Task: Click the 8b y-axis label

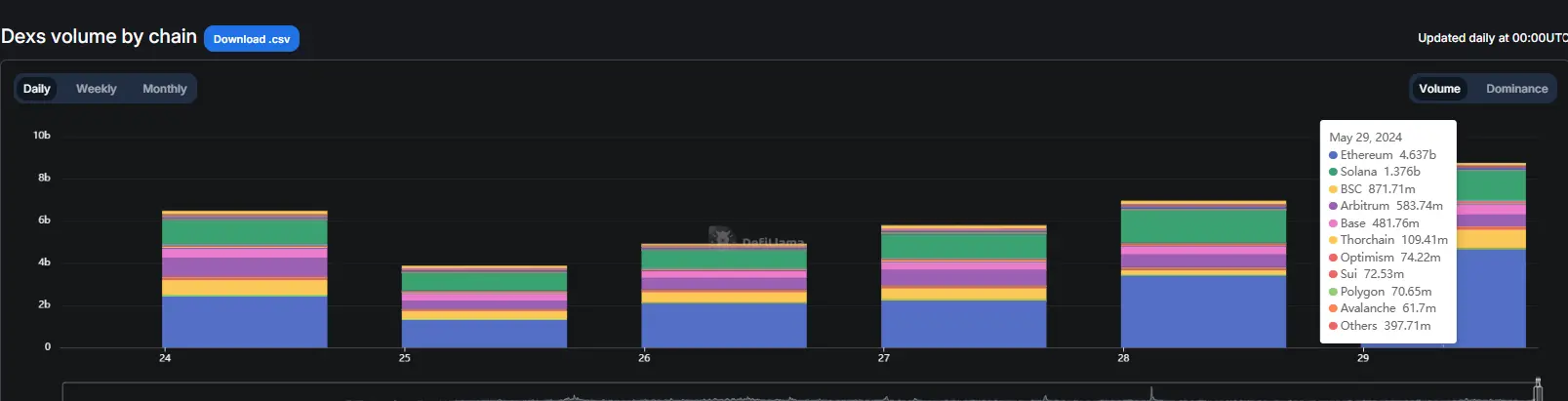Action: tap(45, 178)
